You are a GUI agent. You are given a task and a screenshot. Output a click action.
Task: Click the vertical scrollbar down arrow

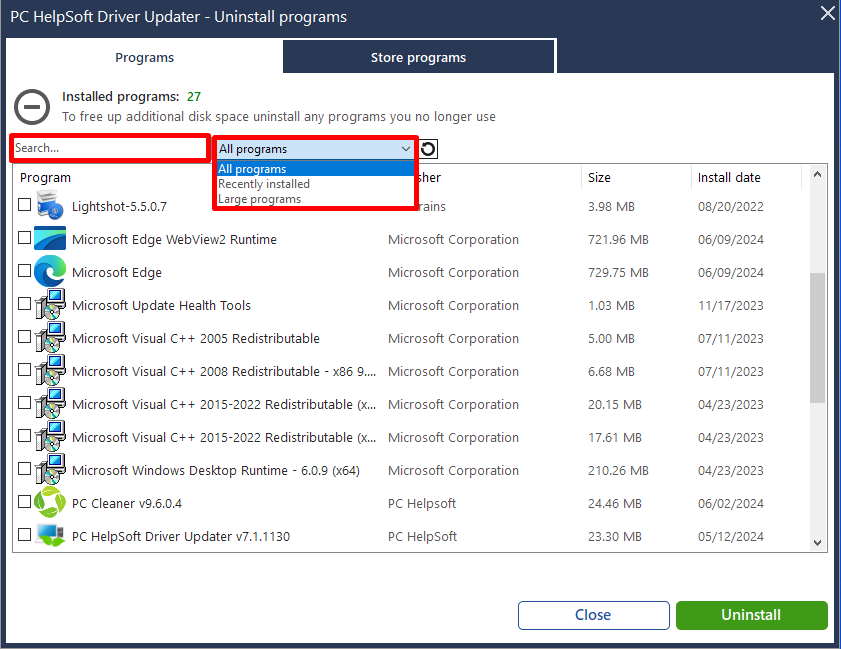click(817, 542)
